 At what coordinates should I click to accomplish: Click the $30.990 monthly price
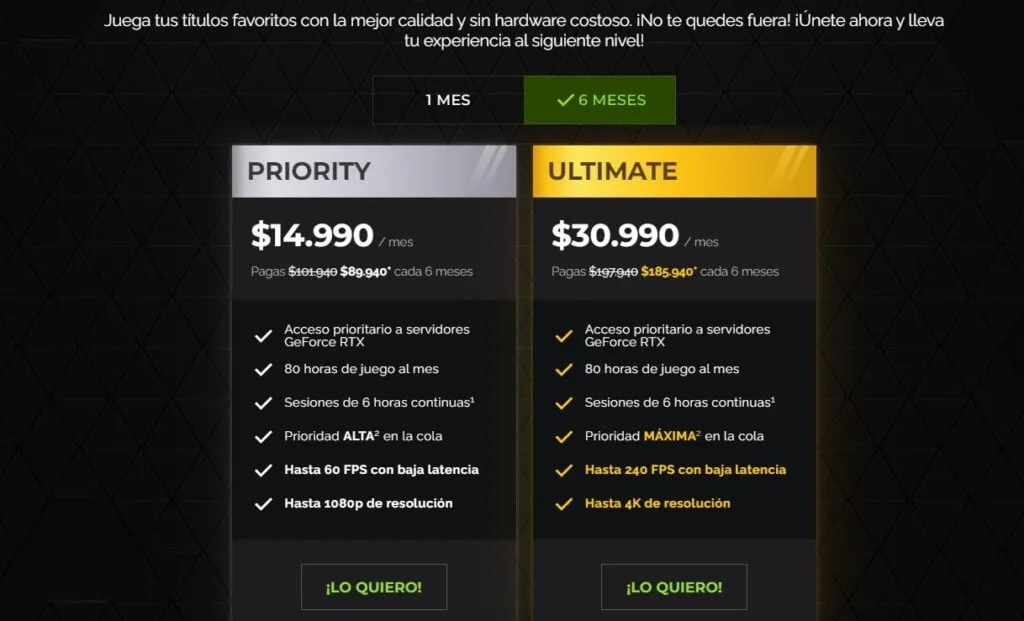click(x=615, y=235)
